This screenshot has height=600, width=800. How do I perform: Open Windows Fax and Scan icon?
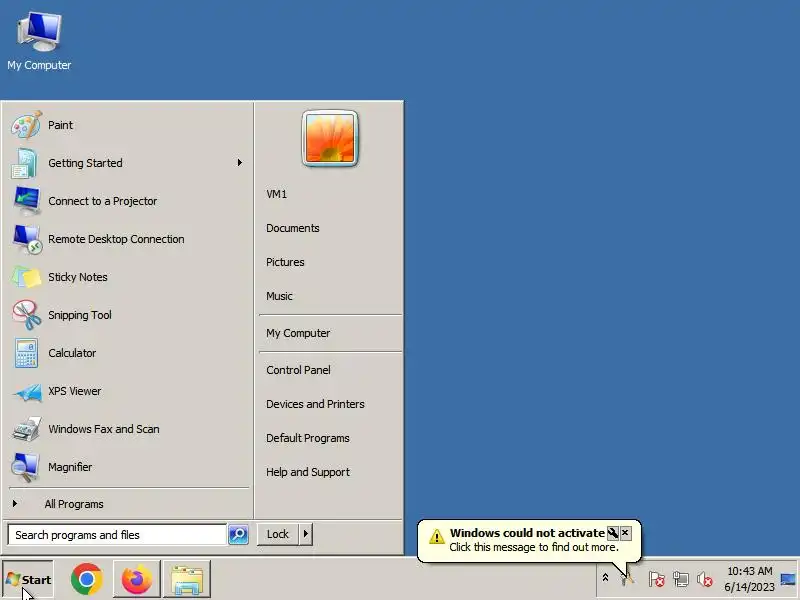coord(27,429)
